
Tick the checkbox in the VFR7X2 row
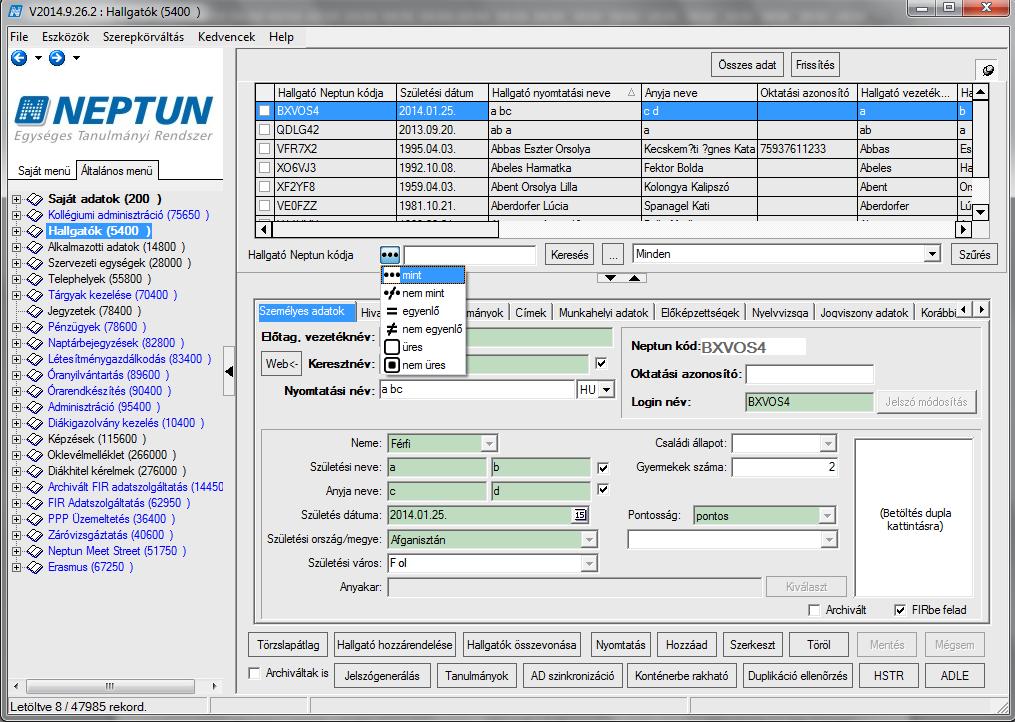coord(264,149)
